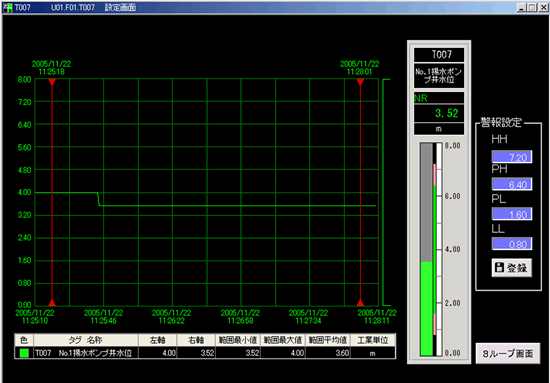Select the T007 No.1 pump well row
This screenshot has height=383, width=550.
tap(205, 353)
